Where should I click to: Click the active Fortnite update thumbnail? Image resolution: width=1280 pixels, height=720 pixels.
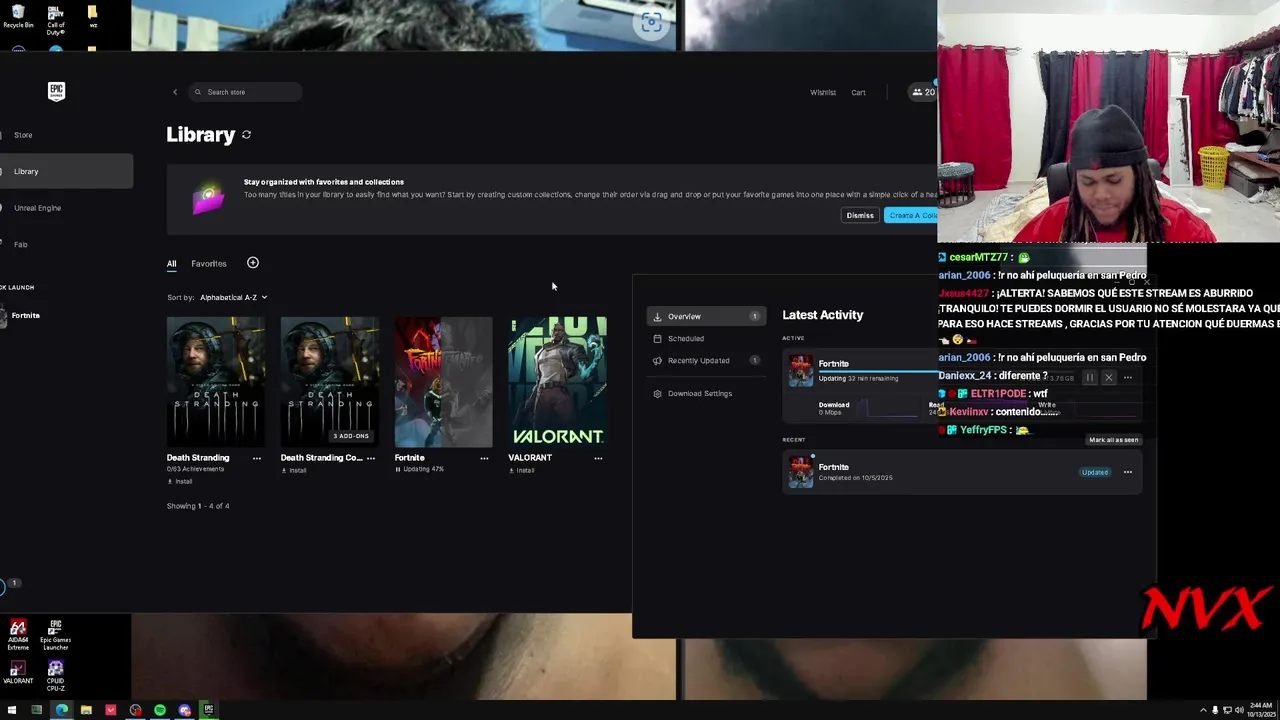(801, 371)
